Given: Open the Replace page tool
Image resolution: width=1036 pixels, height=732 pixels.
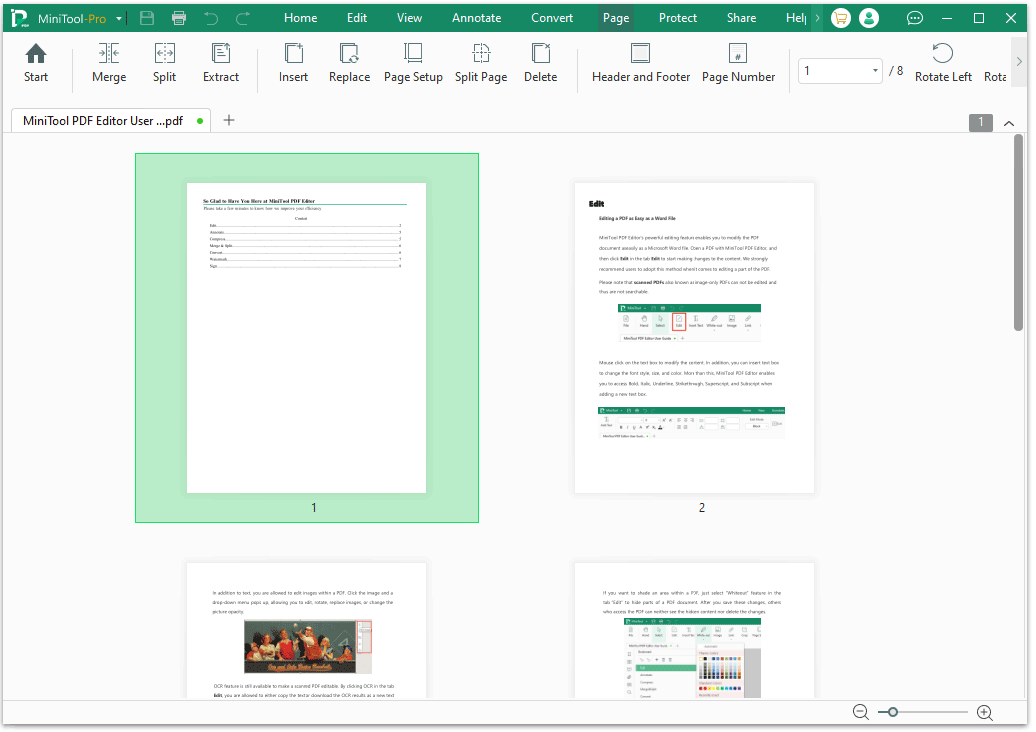Looking at the screenshot, I should point(350,63).
